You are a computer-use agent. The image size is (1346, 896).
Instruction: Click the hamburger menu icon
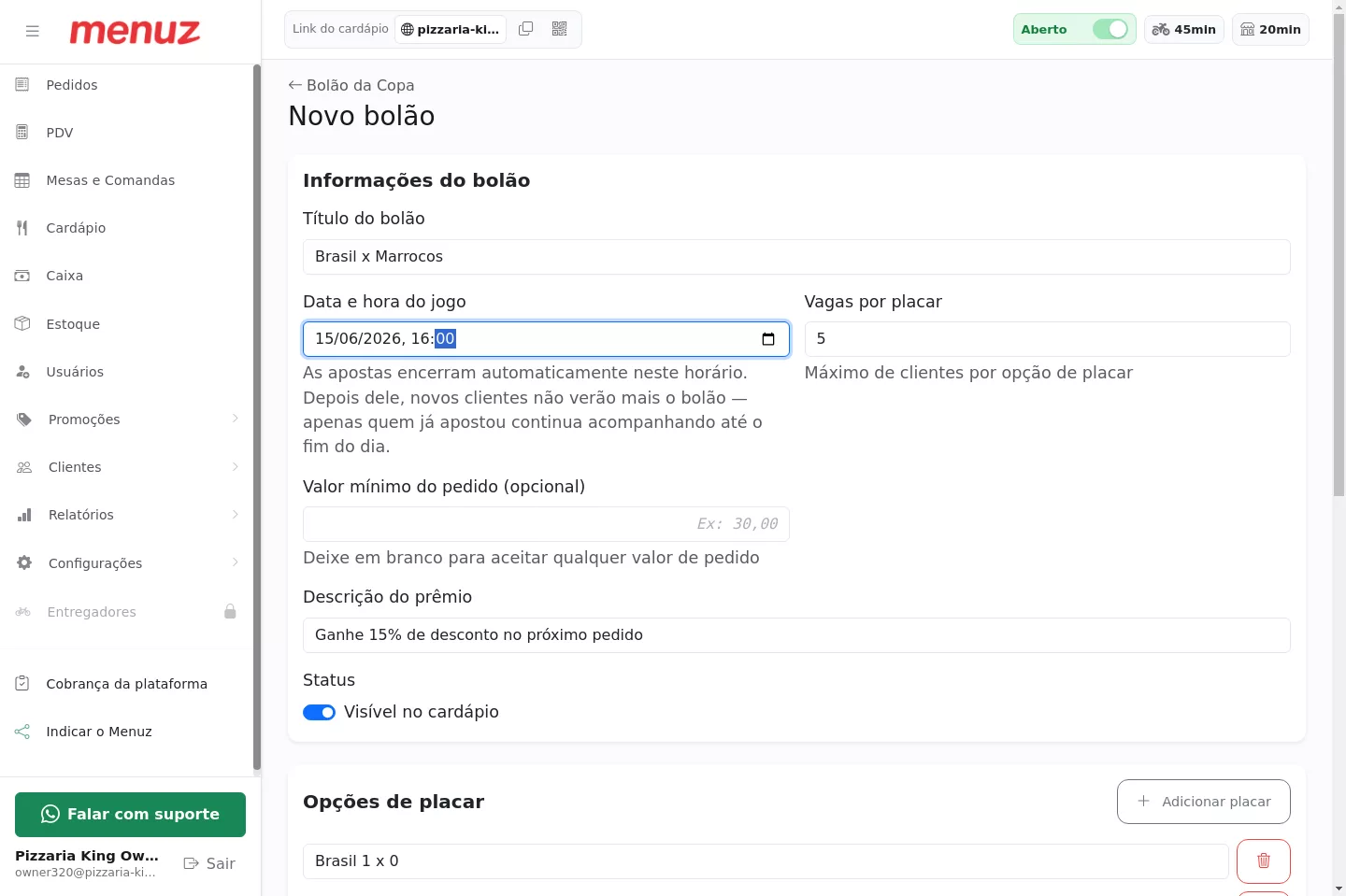click(x=33, y=31)
